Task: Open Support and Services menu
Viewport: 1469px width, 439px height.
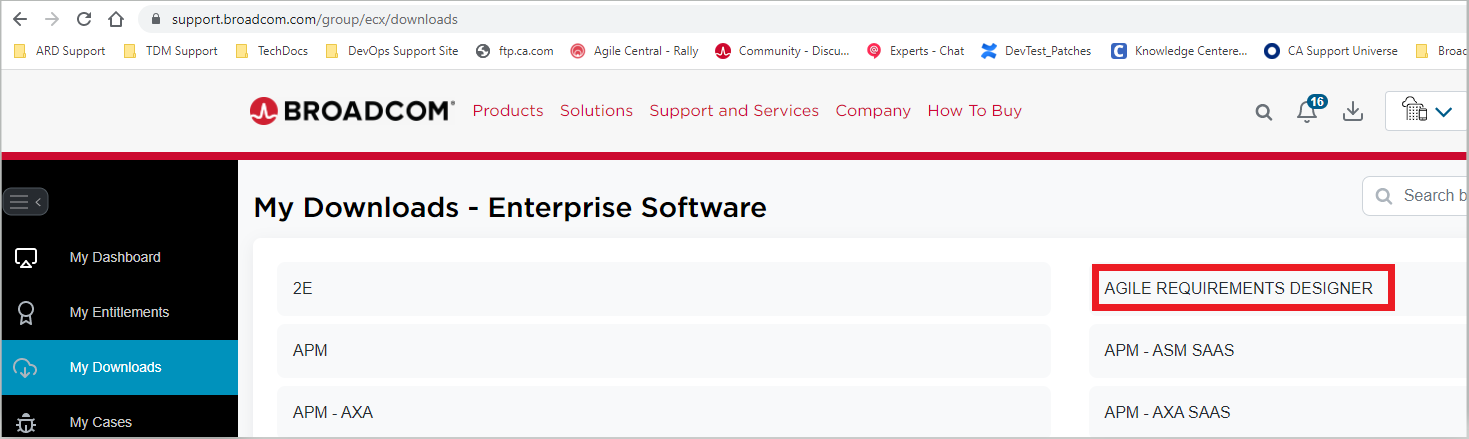Action: click(x=734, y=111)
